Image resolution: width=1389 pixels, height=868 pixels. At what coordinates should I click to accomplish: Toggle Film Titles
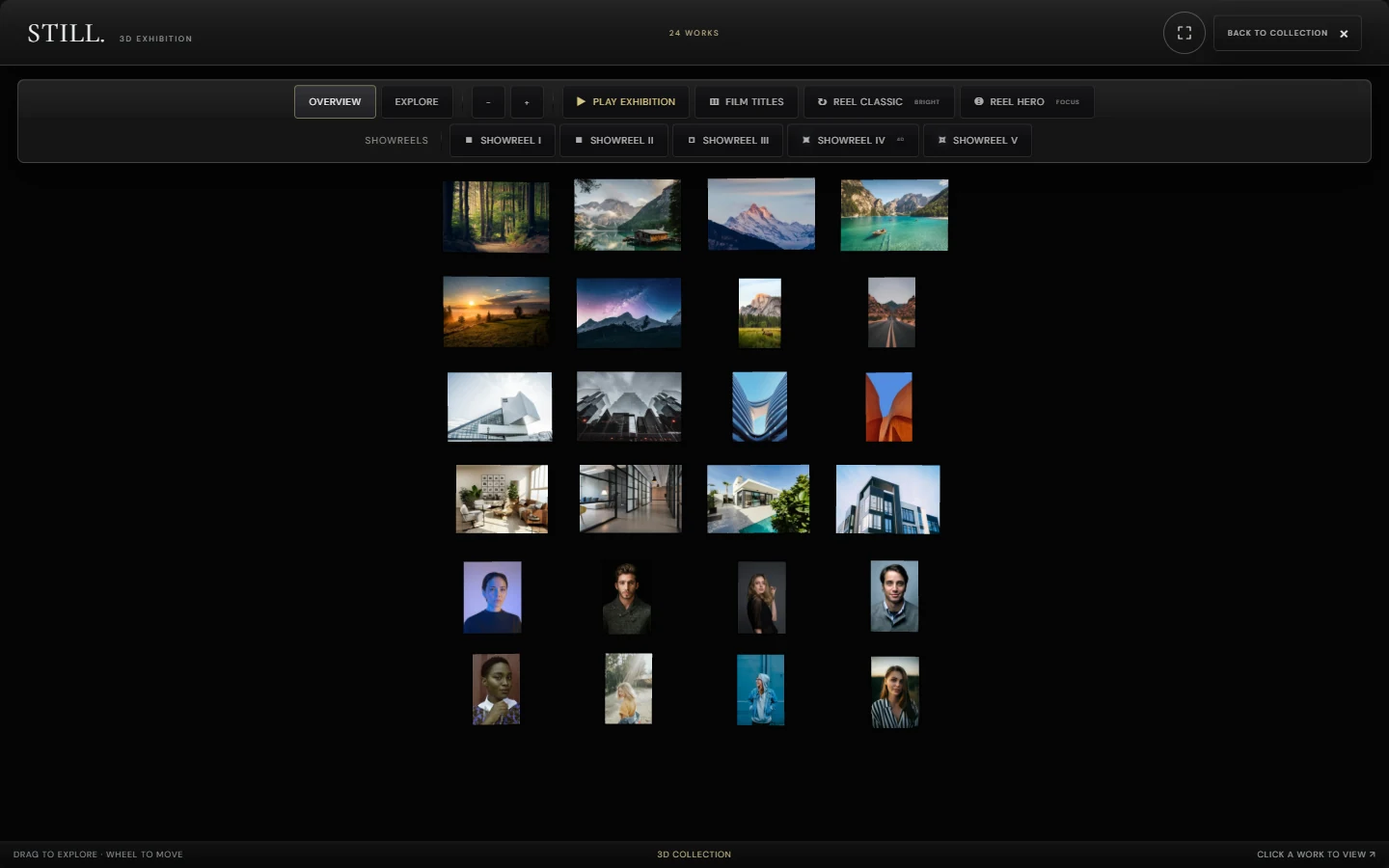[747, 101]
